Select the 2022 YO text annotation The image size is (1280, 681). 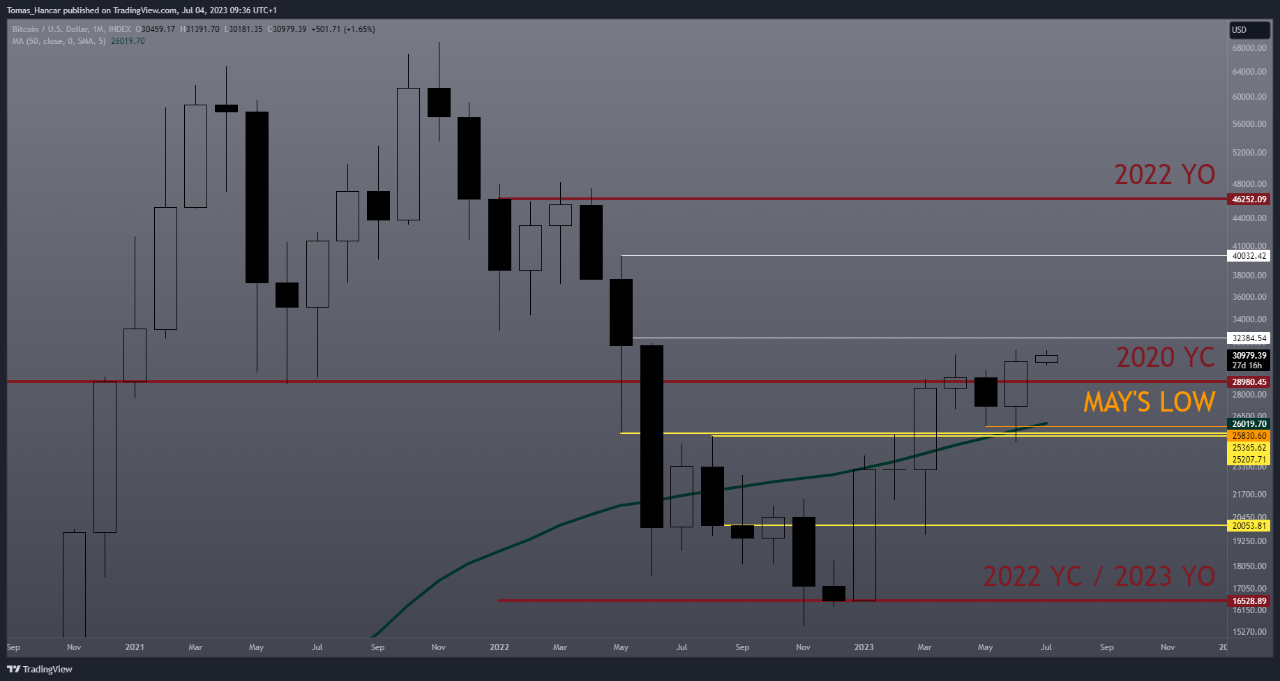(x=1165, y=174)
